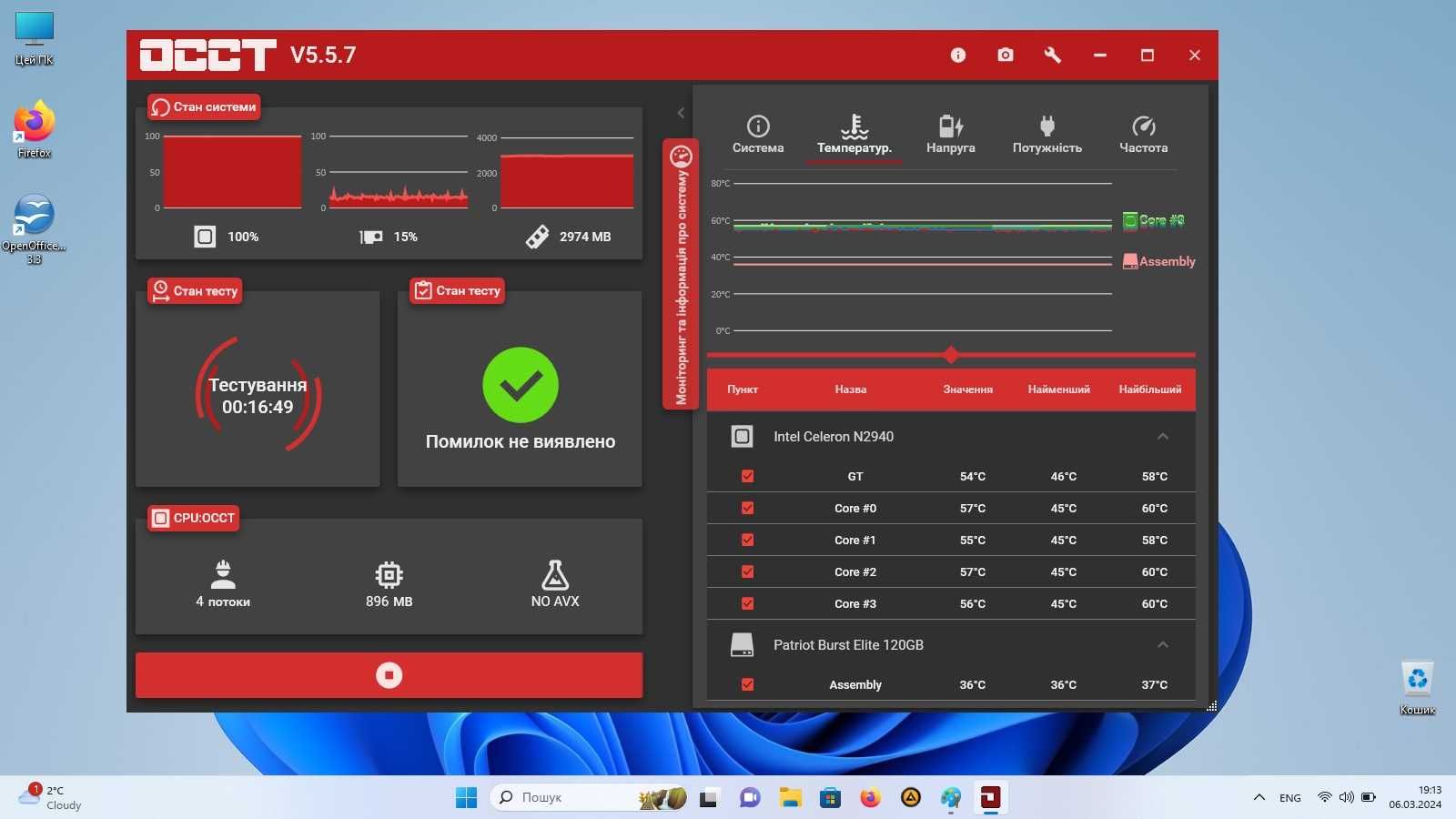The height and width of the screenshot is (819, 1456).
Task: Select the Температур. tab
Action: pos(854,134)
